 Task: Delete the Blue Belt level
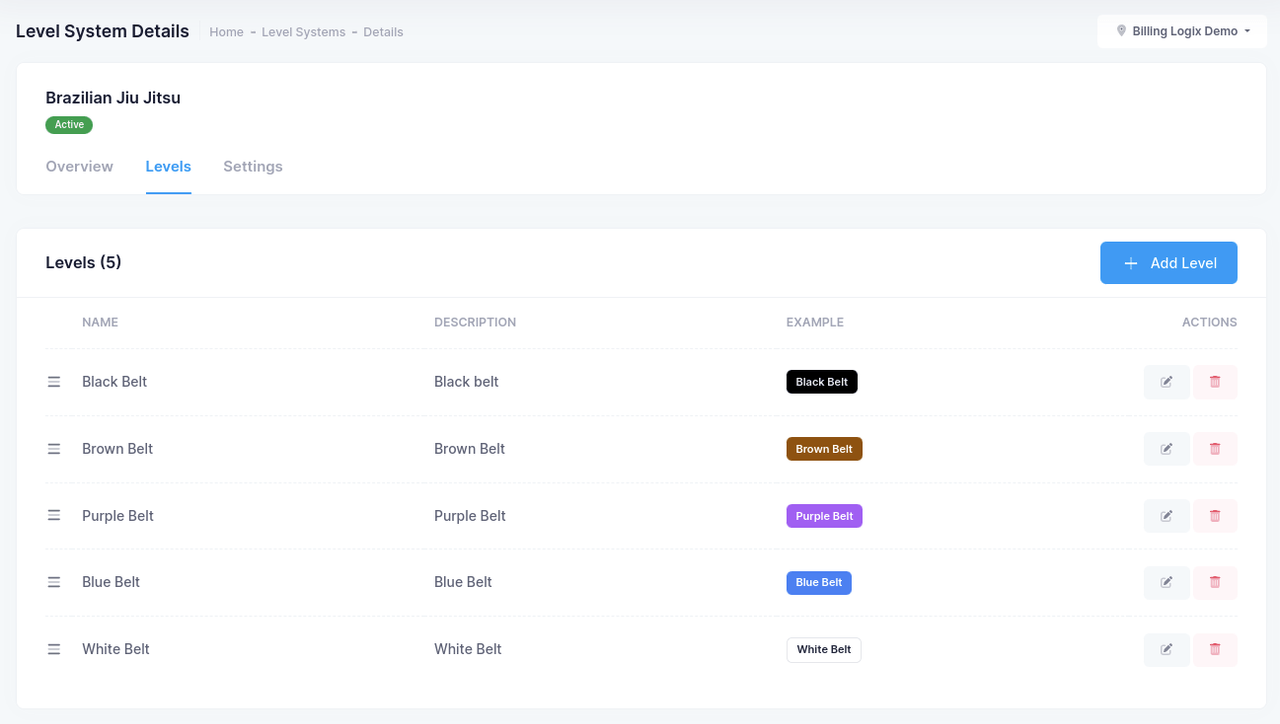pyautogui.click(x=1215, y=582)
